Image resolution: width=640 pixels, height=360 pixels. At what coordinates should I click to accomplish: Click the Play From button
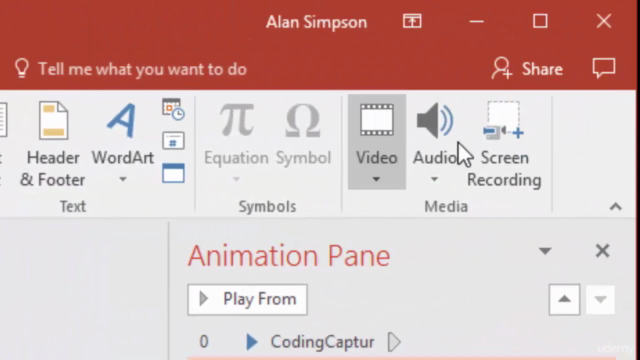(x=247, y=300)
